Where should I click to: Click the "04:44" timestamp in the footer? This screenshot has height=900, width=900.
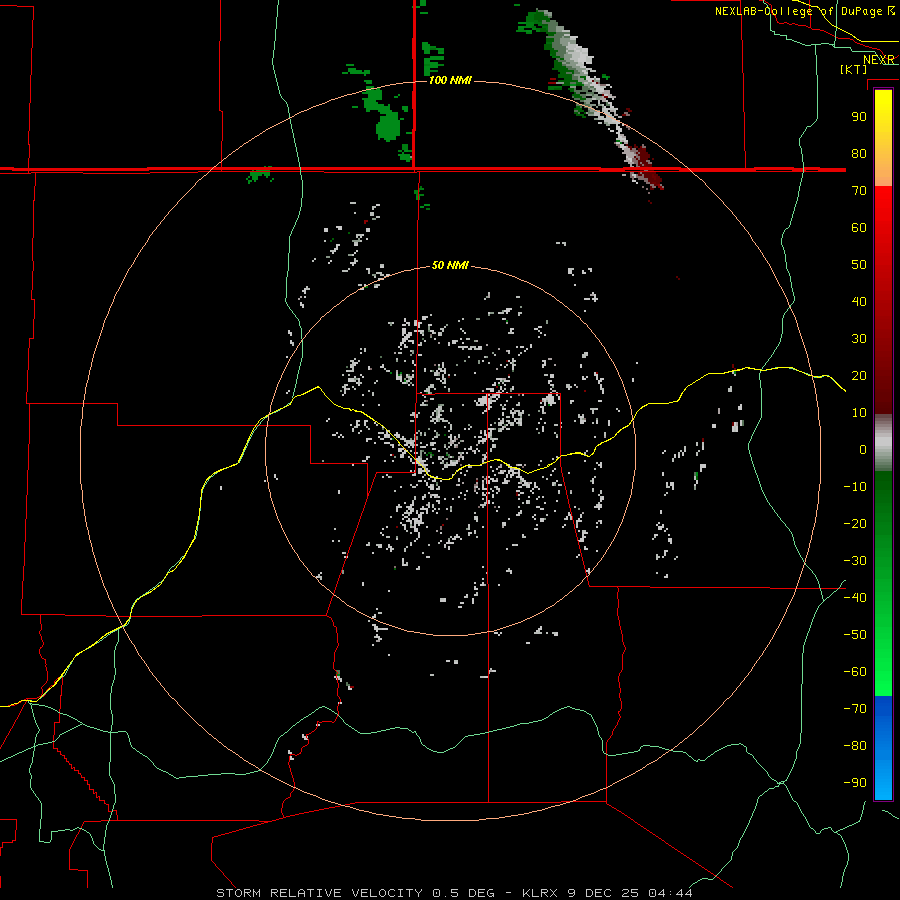point(670,893)
